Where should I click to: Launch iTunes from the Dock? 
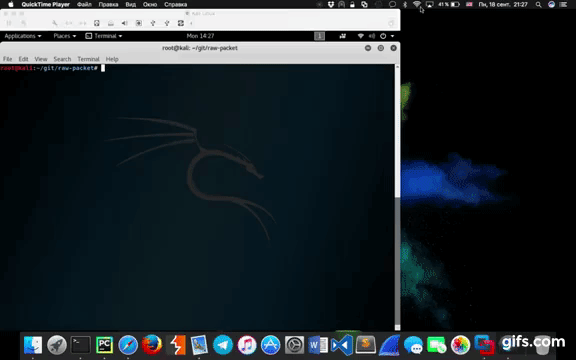(x=247, y=345)
